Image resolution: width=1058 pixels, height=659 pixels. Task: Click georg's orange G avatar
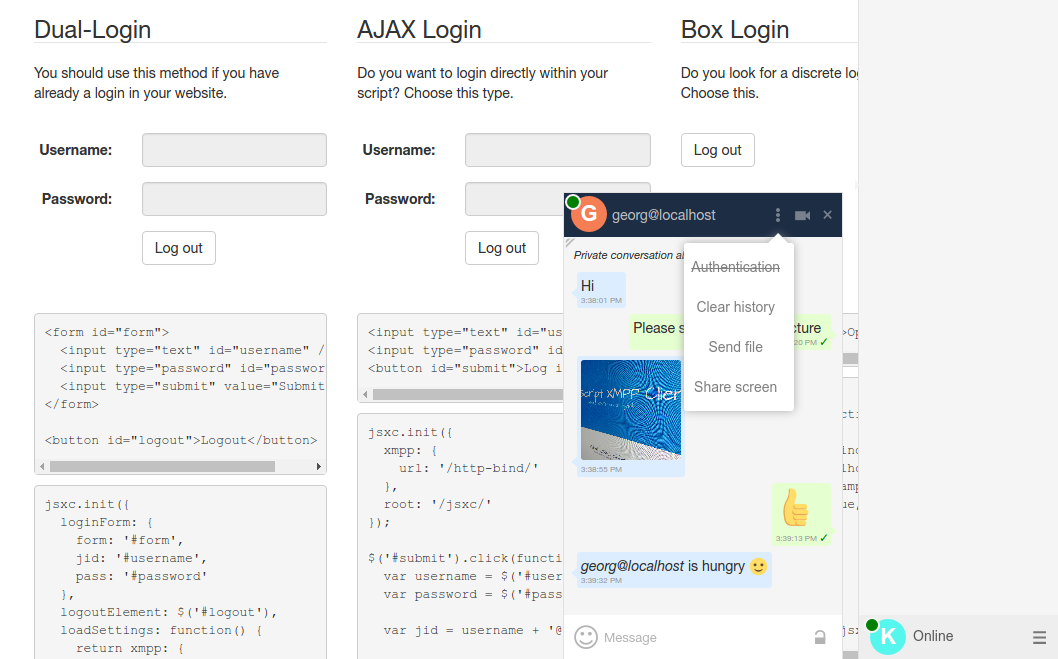588,214
